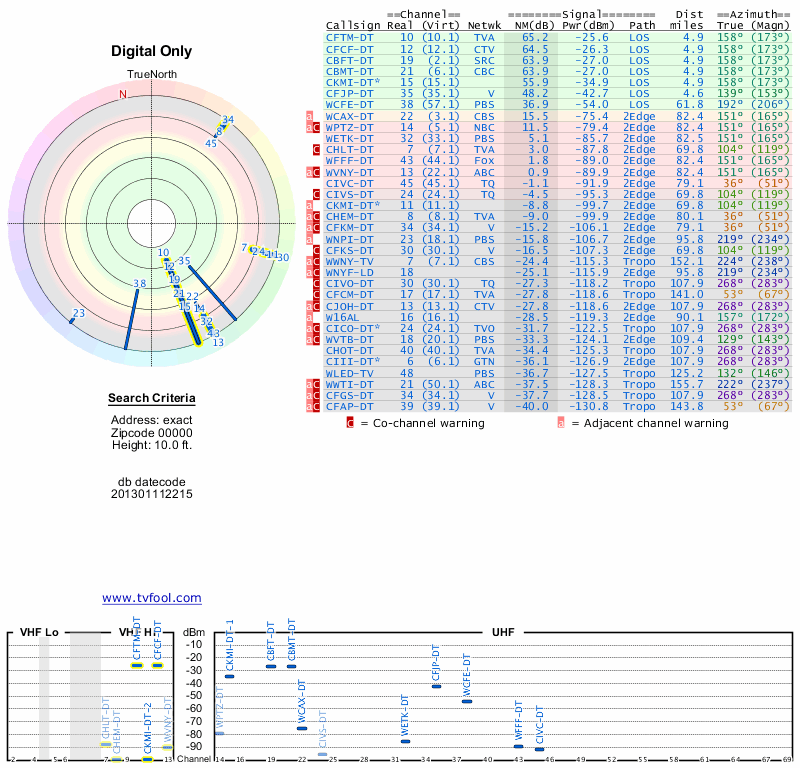Click the CHEM-DT callsign in the table
800x768 pixels.
(349, 217)
